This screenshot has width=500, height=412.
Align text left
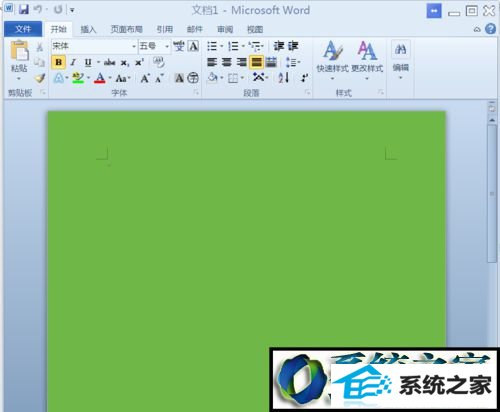(212, 62)
